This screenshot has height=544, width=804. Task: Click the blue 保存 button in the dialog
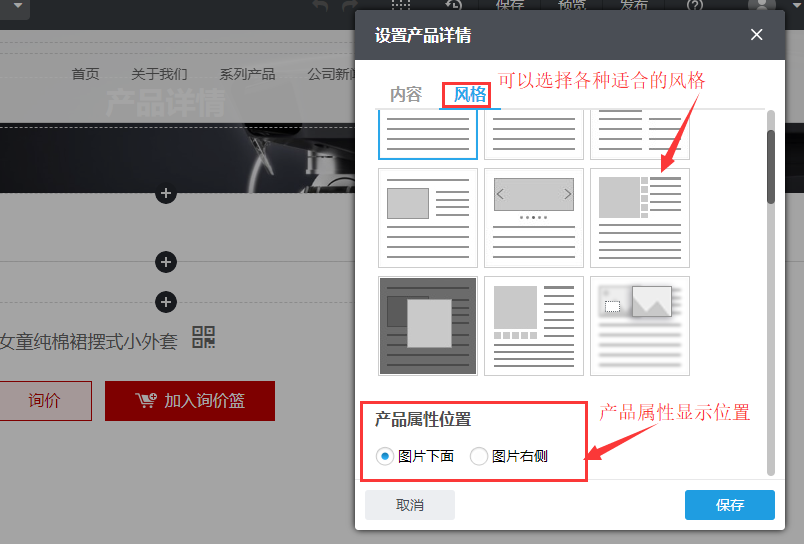(x=730, y=505)
